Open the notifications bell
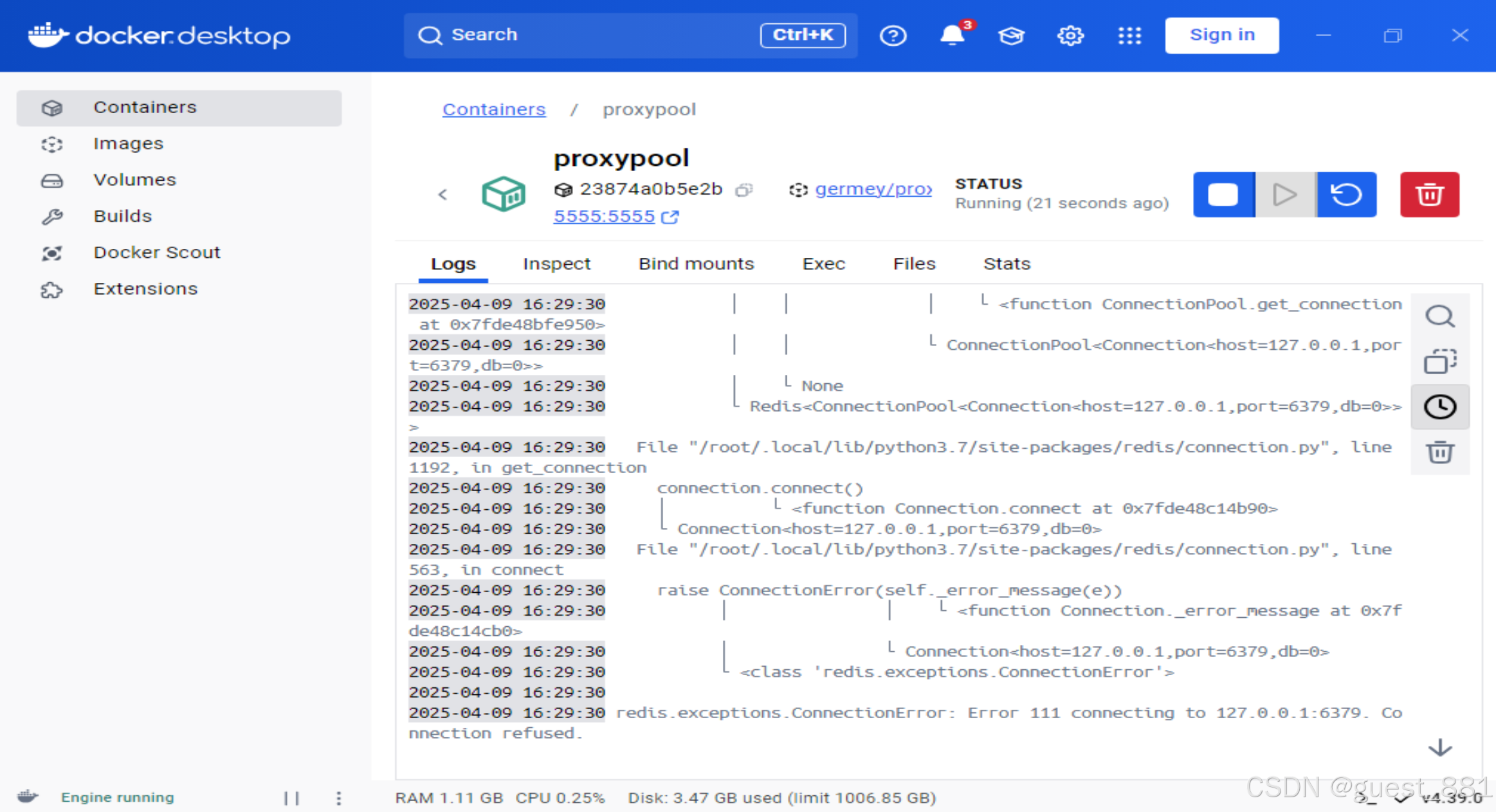 point(952,35)
